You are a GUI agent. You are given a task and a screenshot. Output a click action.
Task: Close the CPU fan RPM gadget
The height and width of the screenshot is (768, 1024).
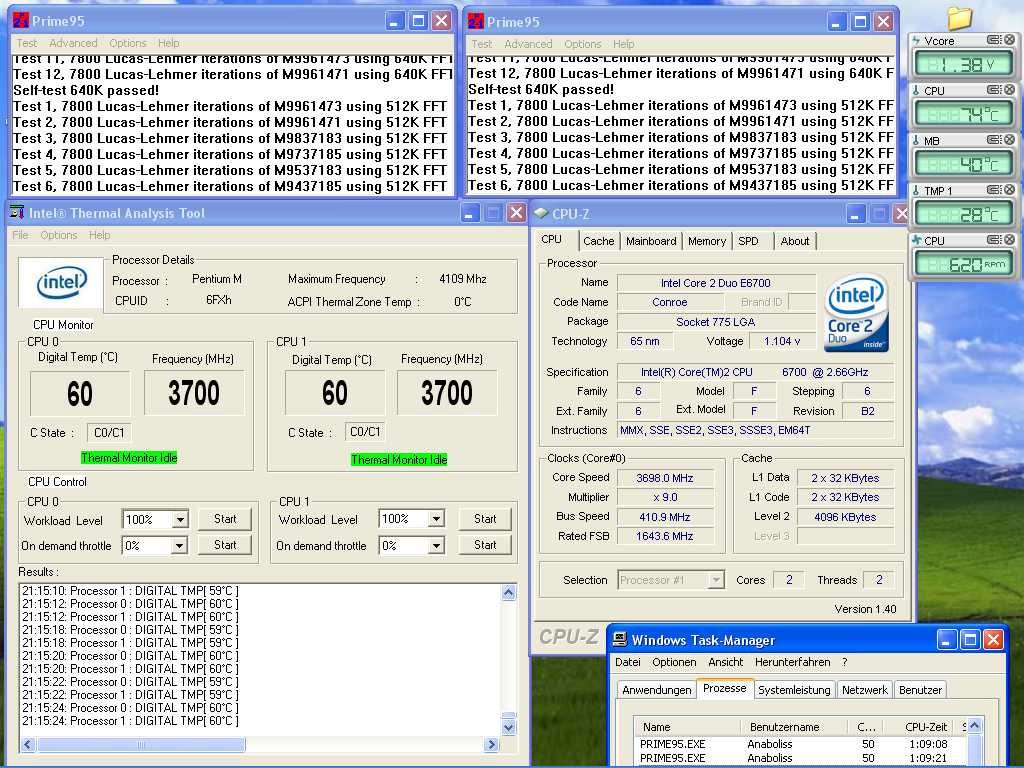1010,240
